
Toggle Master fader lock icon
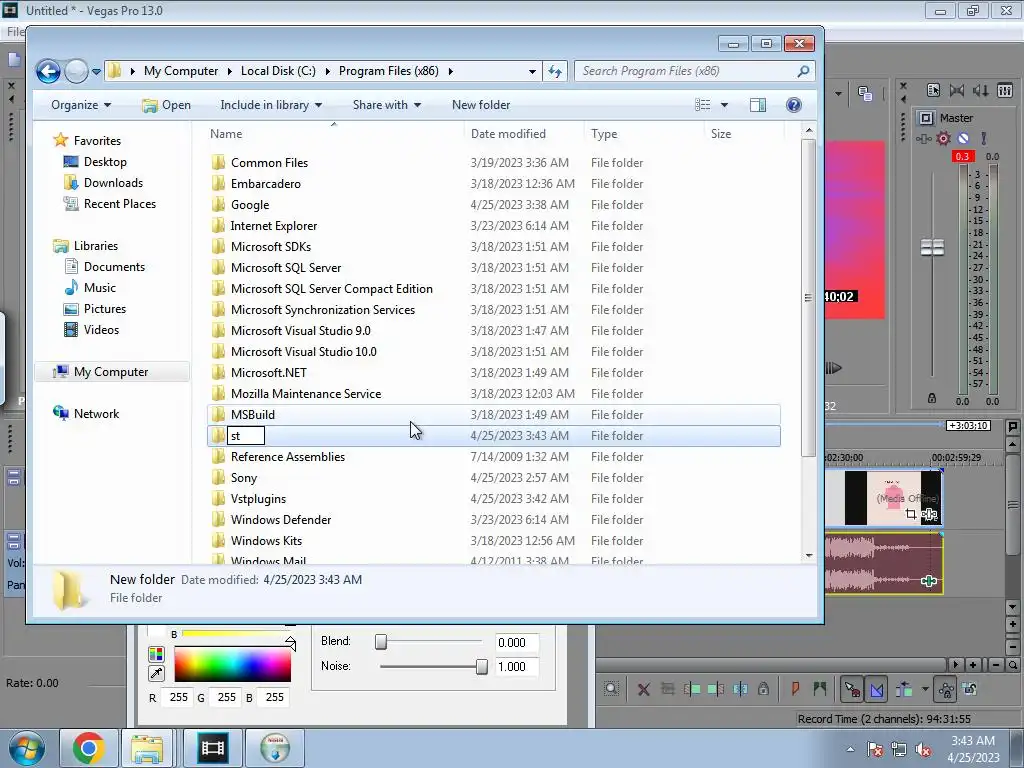932,398
